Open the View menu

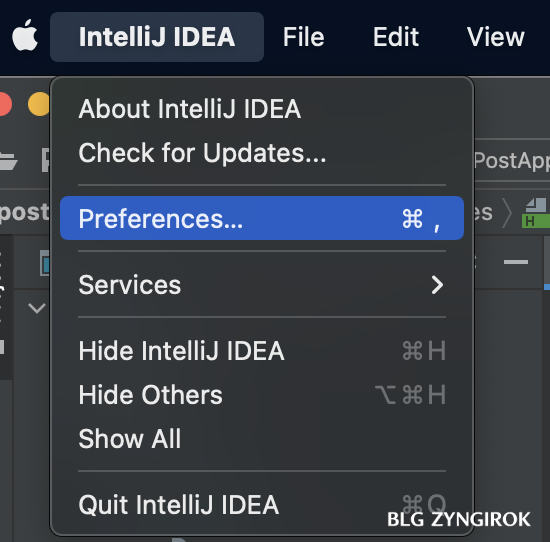(x=495, y=37)
